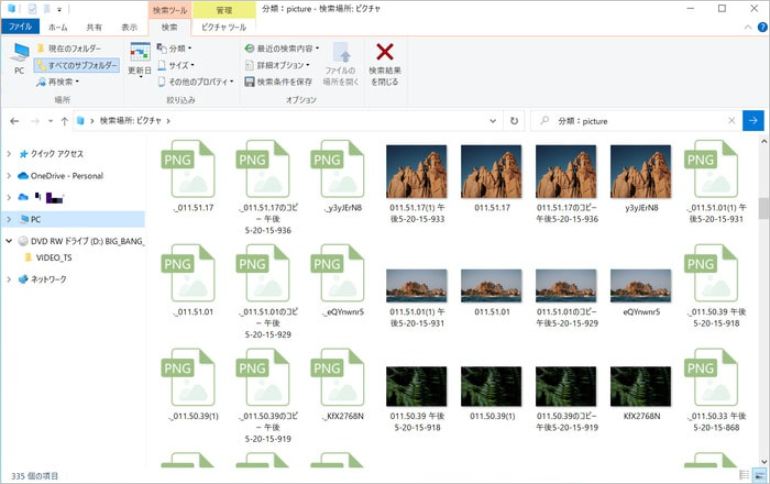
Task: Go up one folder level arrow
Action: (64, 121)
